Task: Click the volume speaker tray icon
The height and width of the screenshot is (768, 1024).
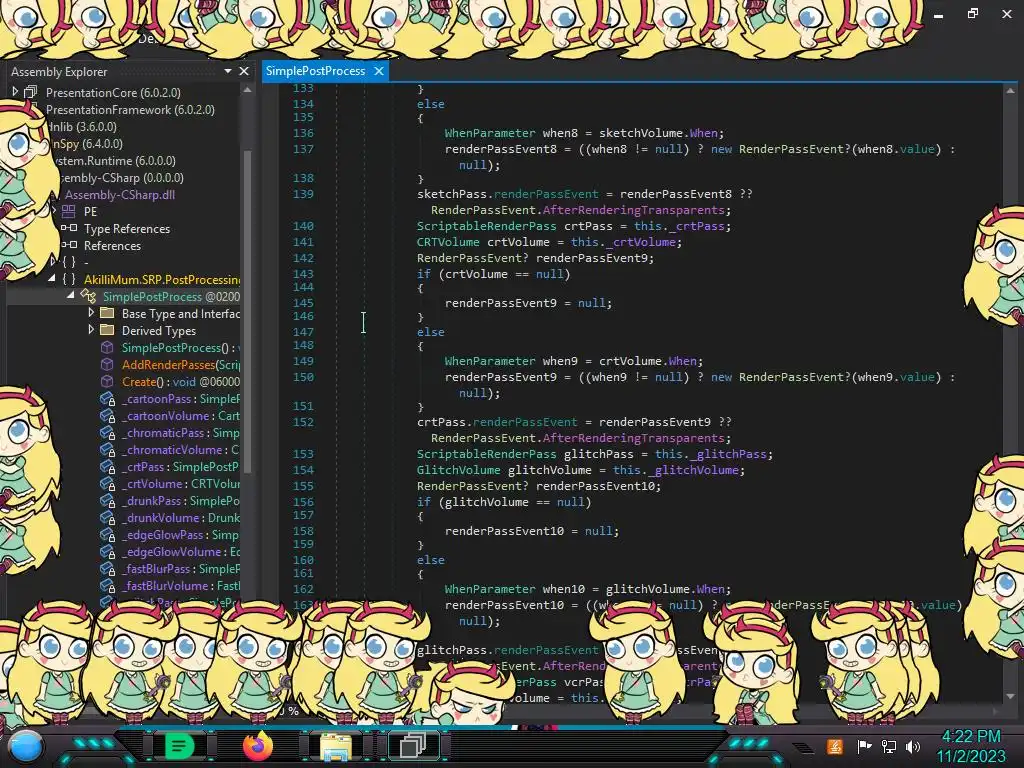Action: point(913,746)
